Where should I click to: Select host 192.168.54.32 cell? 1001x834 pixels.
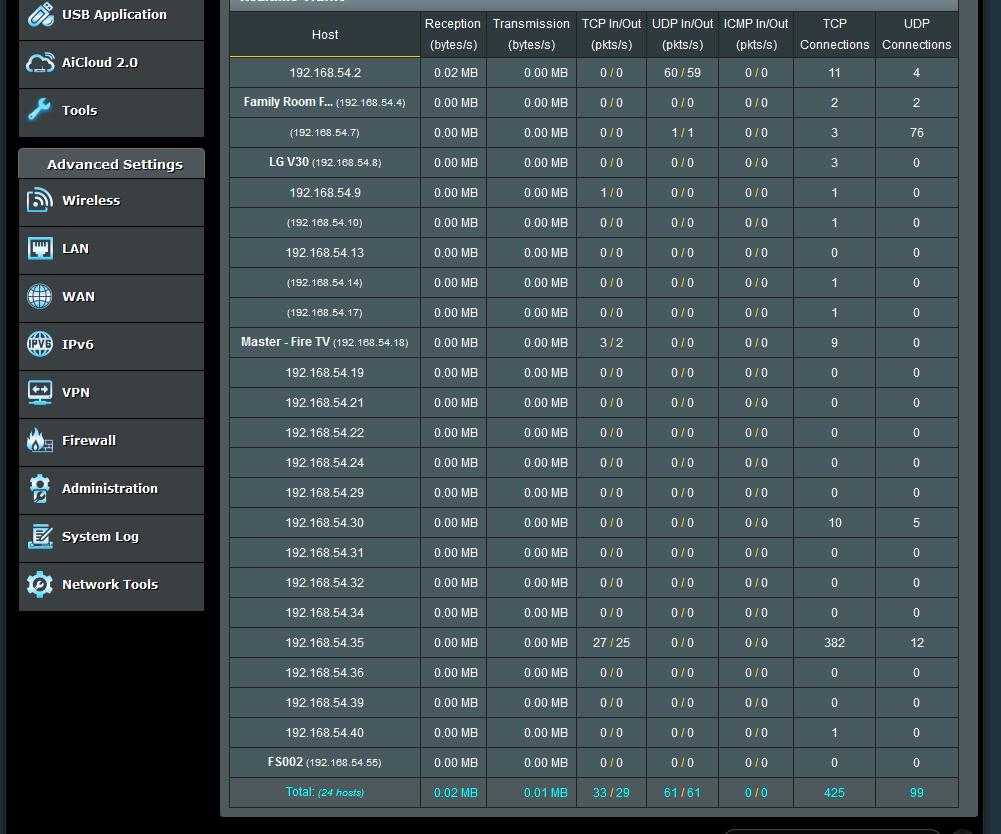[x=325, y=582]
